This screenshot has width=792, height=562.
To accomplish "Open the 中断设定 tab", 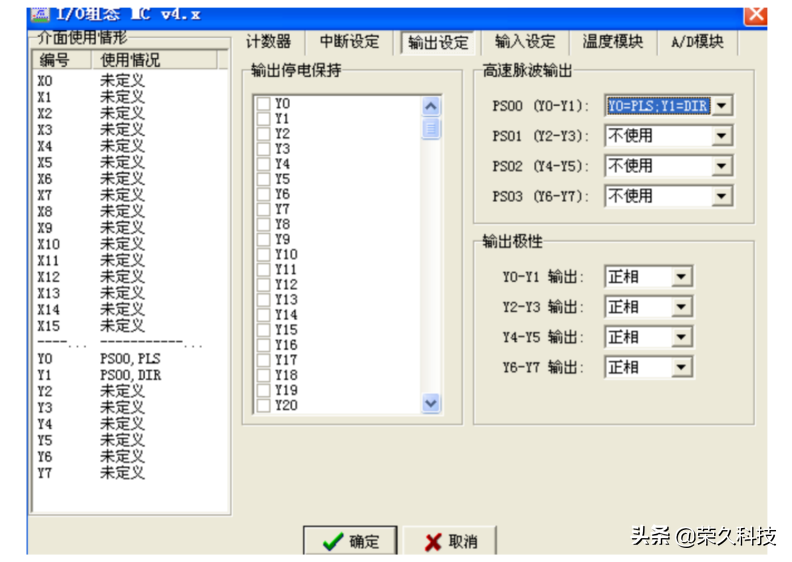I will (x=349, y=42).
